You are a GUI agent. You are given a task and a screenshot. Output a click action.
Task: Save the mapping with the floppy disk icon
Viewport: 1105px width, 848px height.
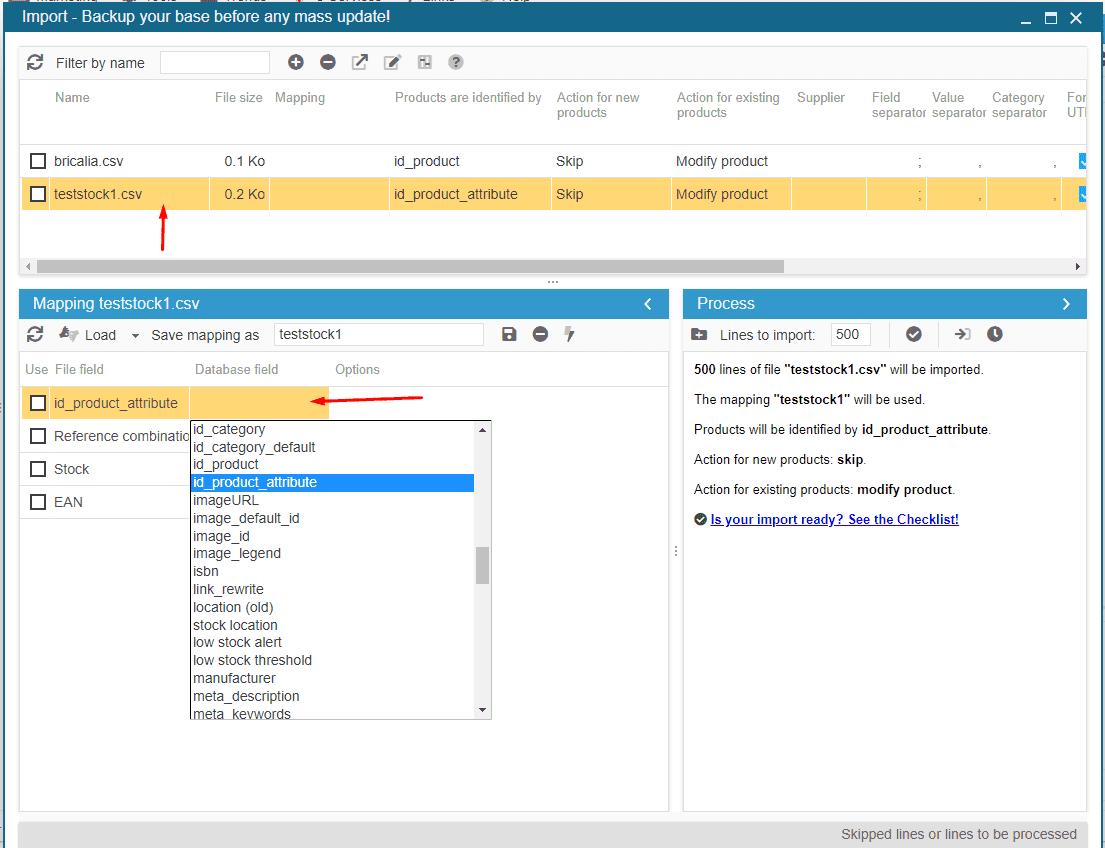[509, 334]
